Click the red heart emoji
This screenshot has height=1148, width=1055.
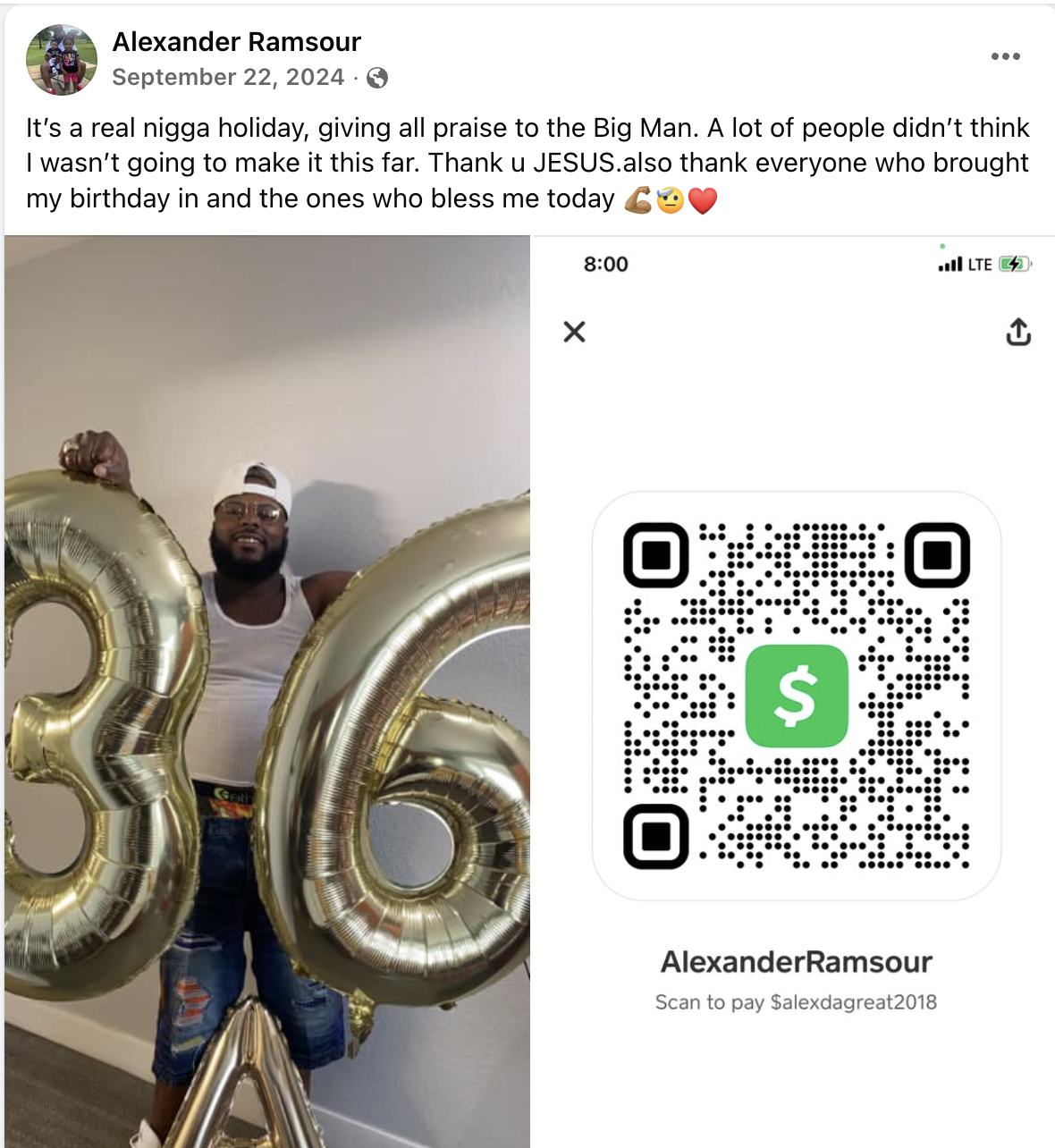click(x=703, y=200)
